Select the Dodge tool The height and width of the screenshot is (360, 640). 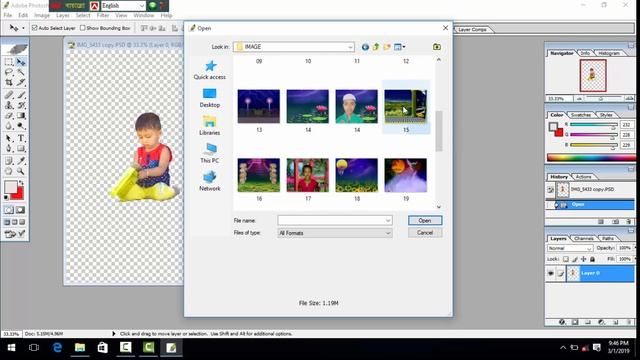click(x=21, y=126)
